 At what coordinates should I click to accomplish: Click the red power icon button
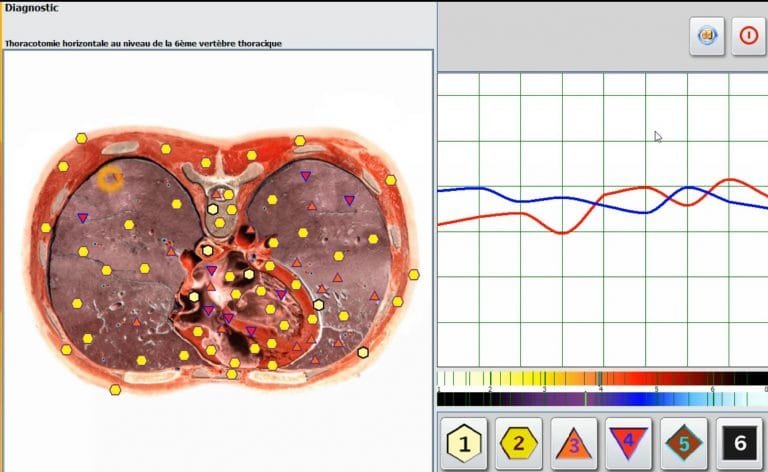(x=748, y=35)
